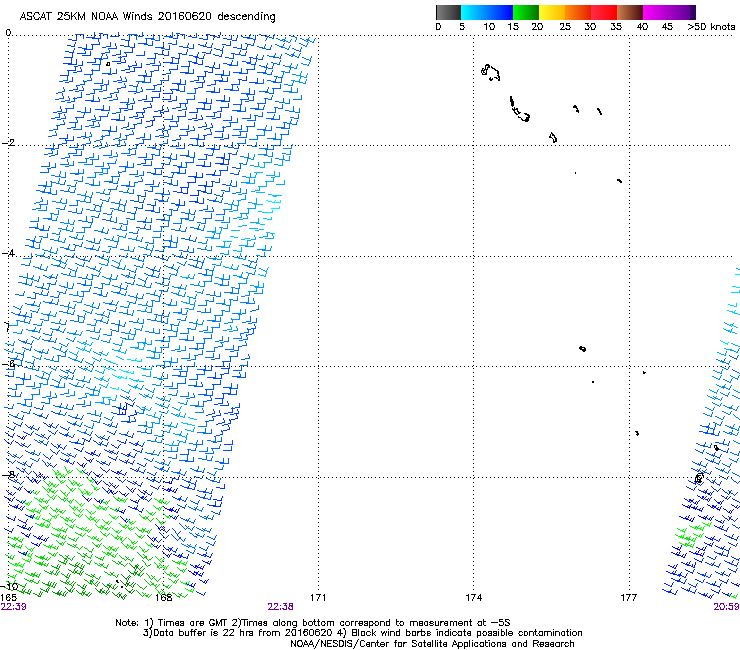Viewport: 740px width, 650px height.
Task: Click the gray 0-5 knots color segment
Action: [448, 12]
